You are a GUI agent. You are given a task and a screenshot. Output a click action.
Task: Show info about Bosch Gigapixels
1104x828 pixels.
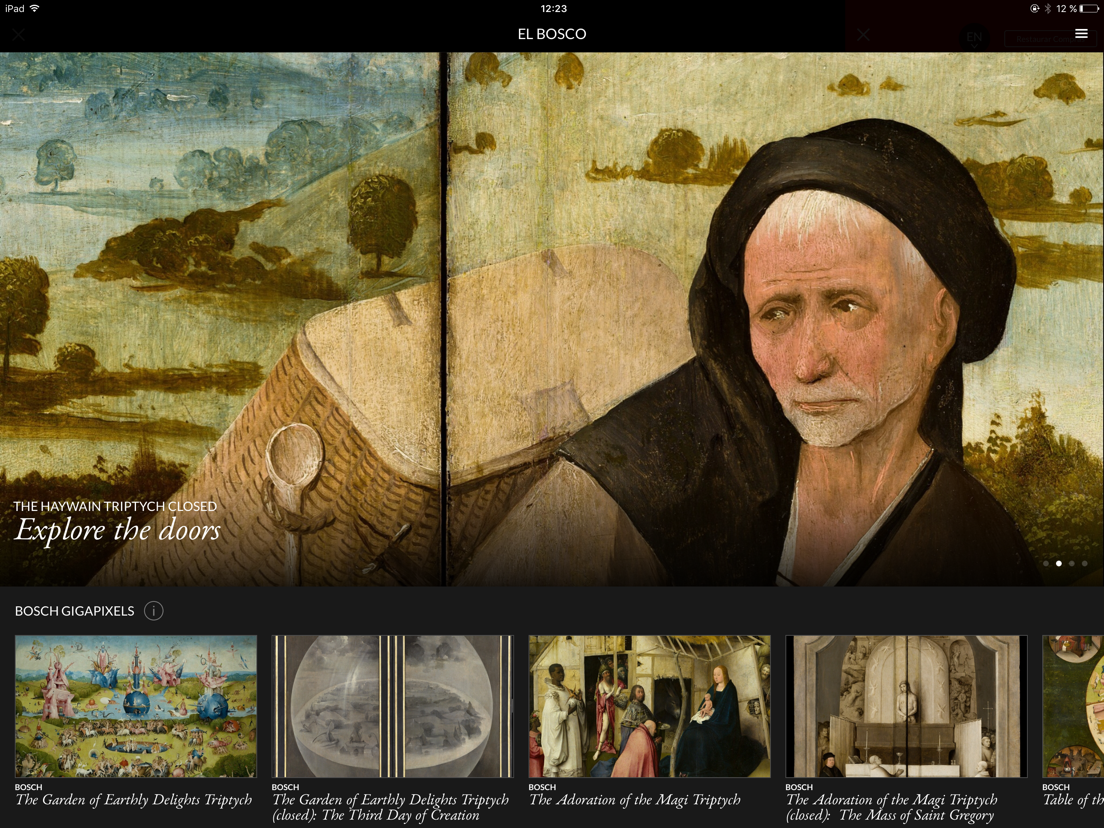click(153, 610)
